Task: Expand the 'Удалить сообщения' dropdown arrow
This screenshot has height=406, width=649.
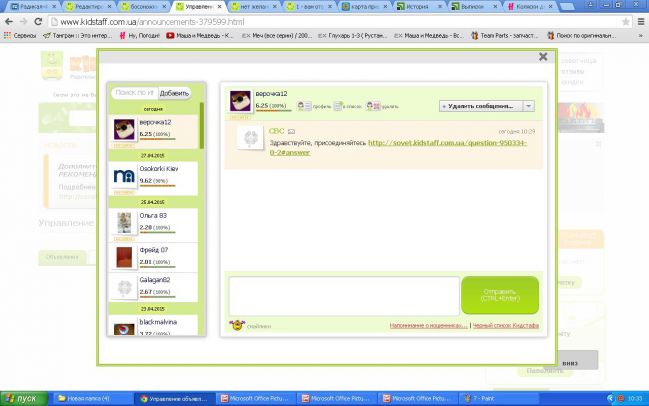Action: (528, 105)
